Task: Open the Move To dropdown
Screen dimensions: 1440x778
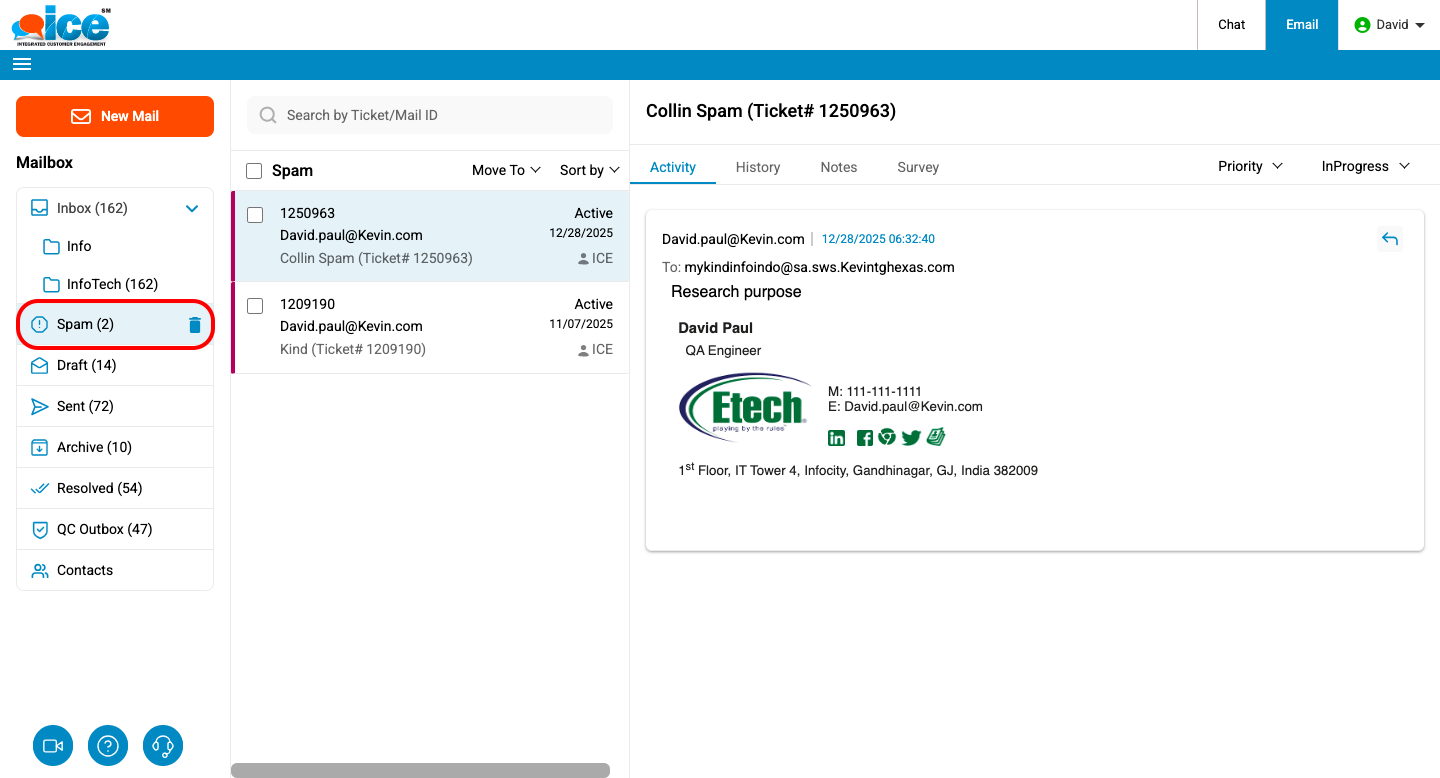Action: 506,170
